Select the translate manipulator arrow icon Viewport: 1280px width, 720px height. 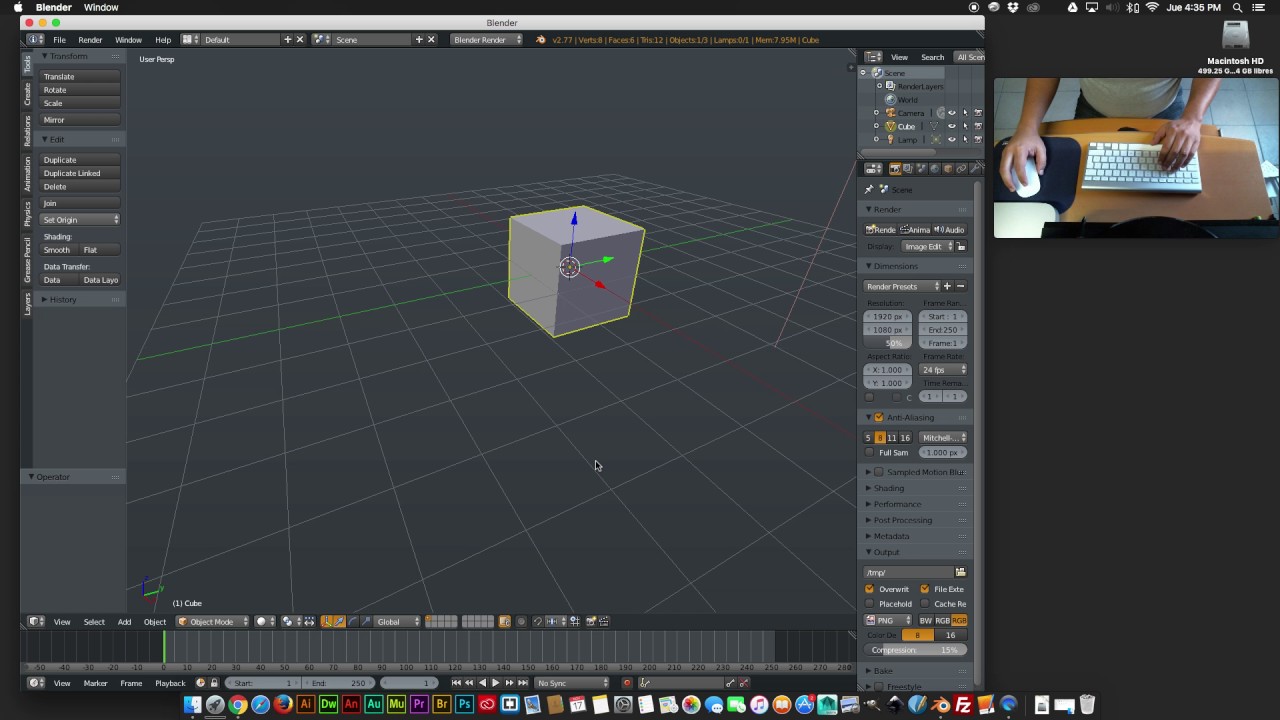pyautogui.click(x=339, y=622)
